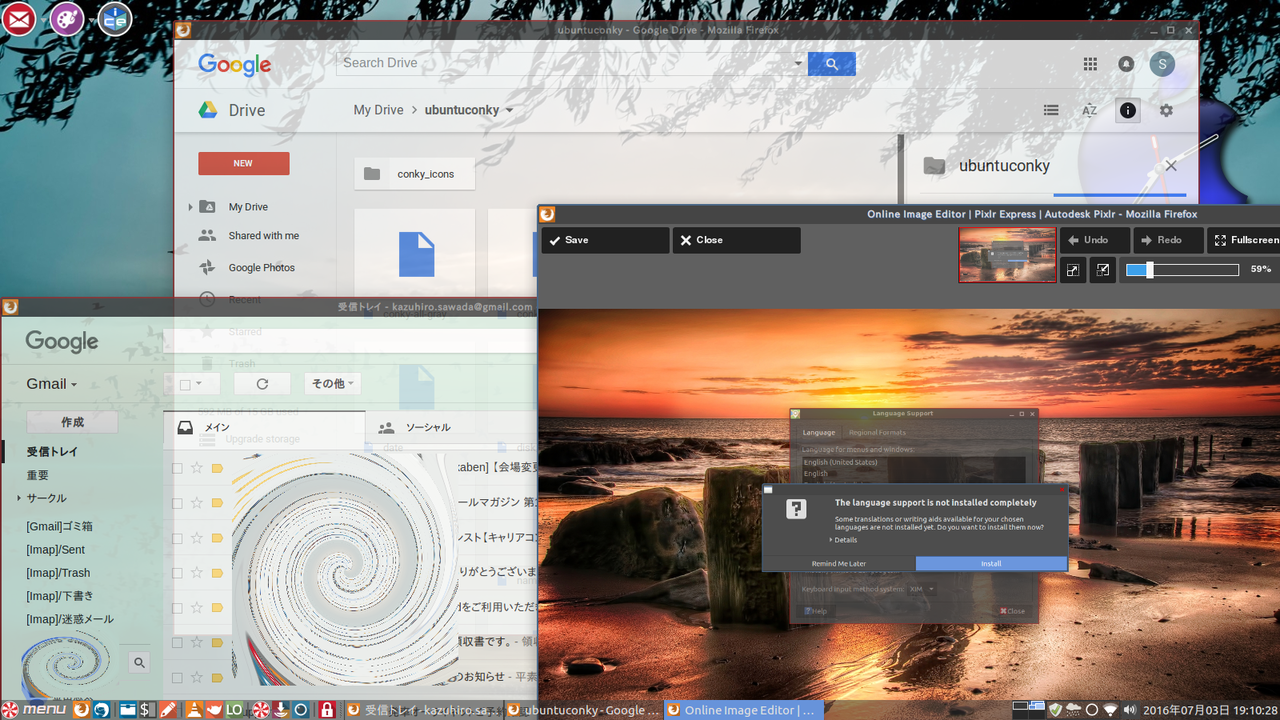Click the blue Drive search button

[x=832, y=63]
